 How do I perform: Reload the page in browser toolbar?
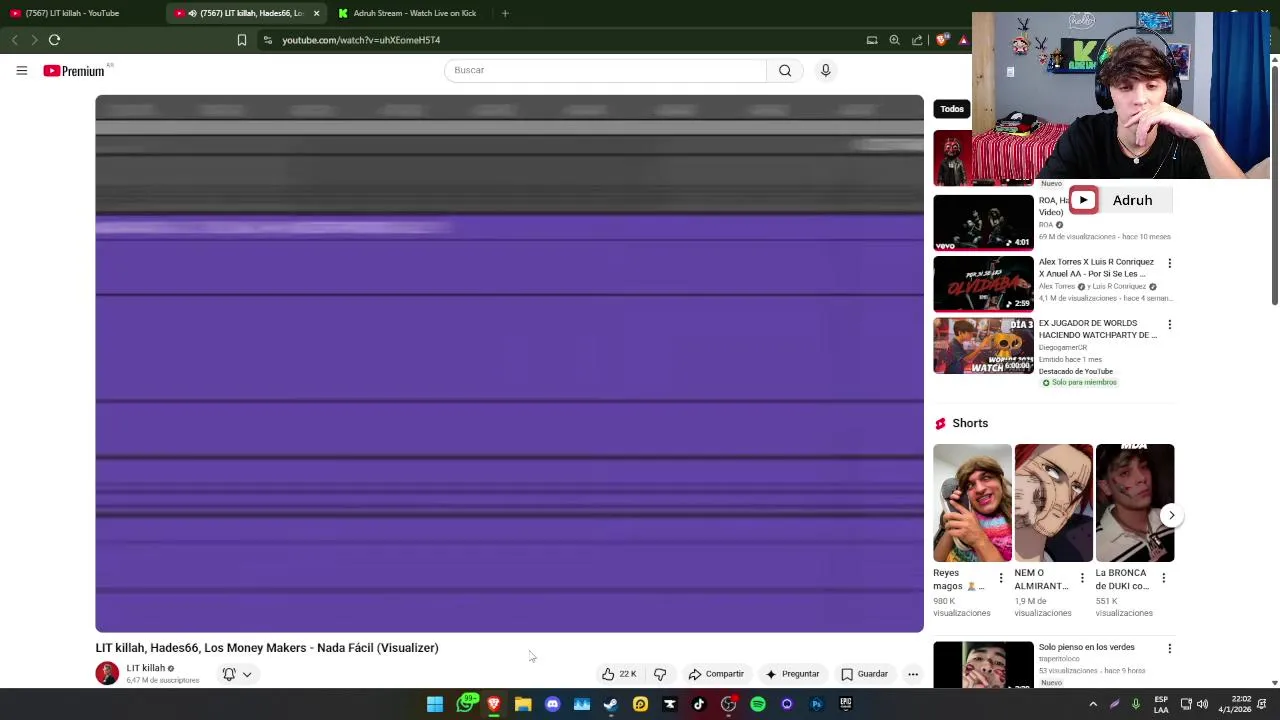[54, 40]
